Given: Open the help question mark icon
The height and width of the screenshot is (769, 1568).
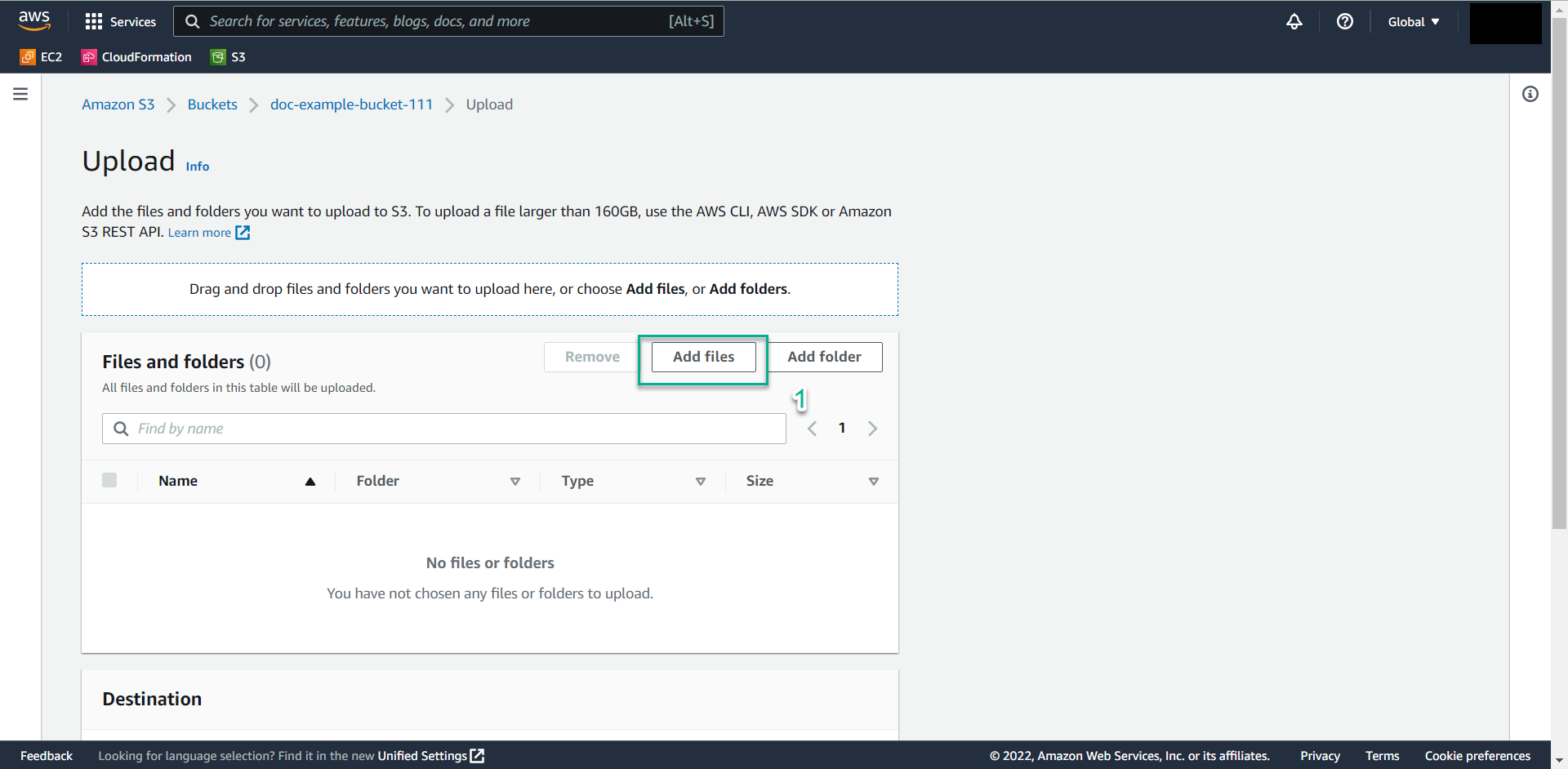Looking at the screenshot, I should 1344,21.
